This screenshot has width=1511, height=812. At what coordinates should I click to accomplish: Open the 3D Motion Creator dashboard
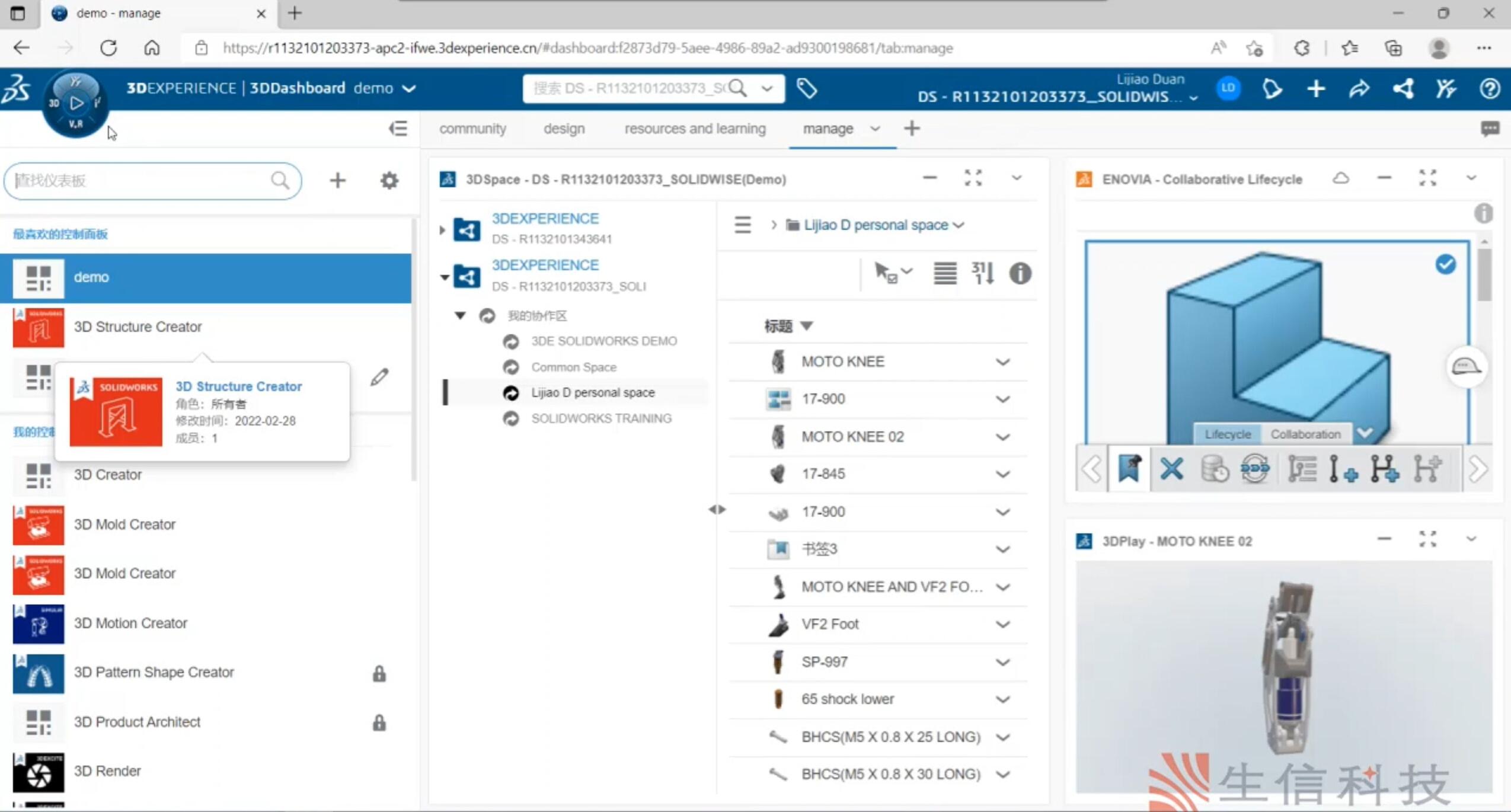[206, 624]
